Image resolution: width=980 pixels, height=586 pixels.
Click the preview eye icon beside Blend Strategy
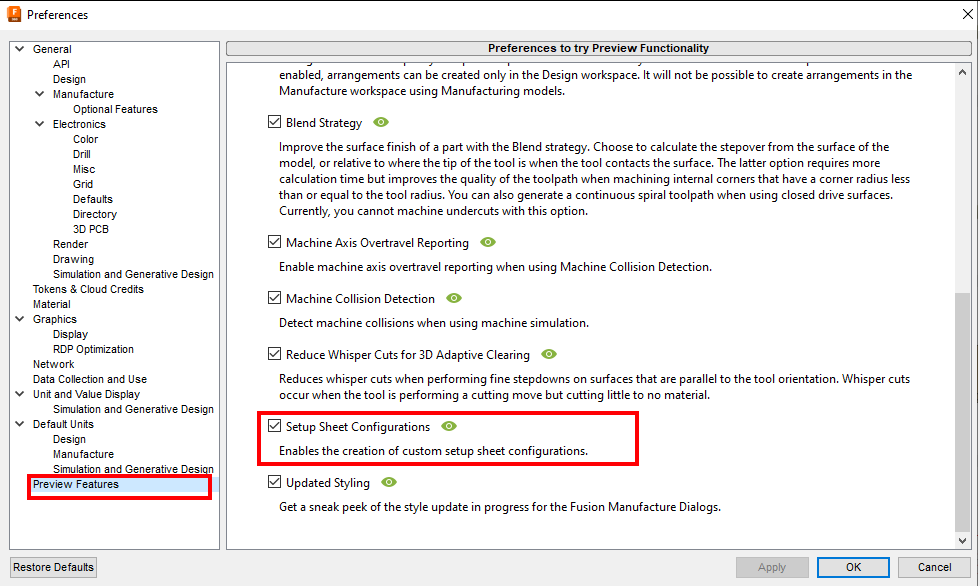pos(380,123)
